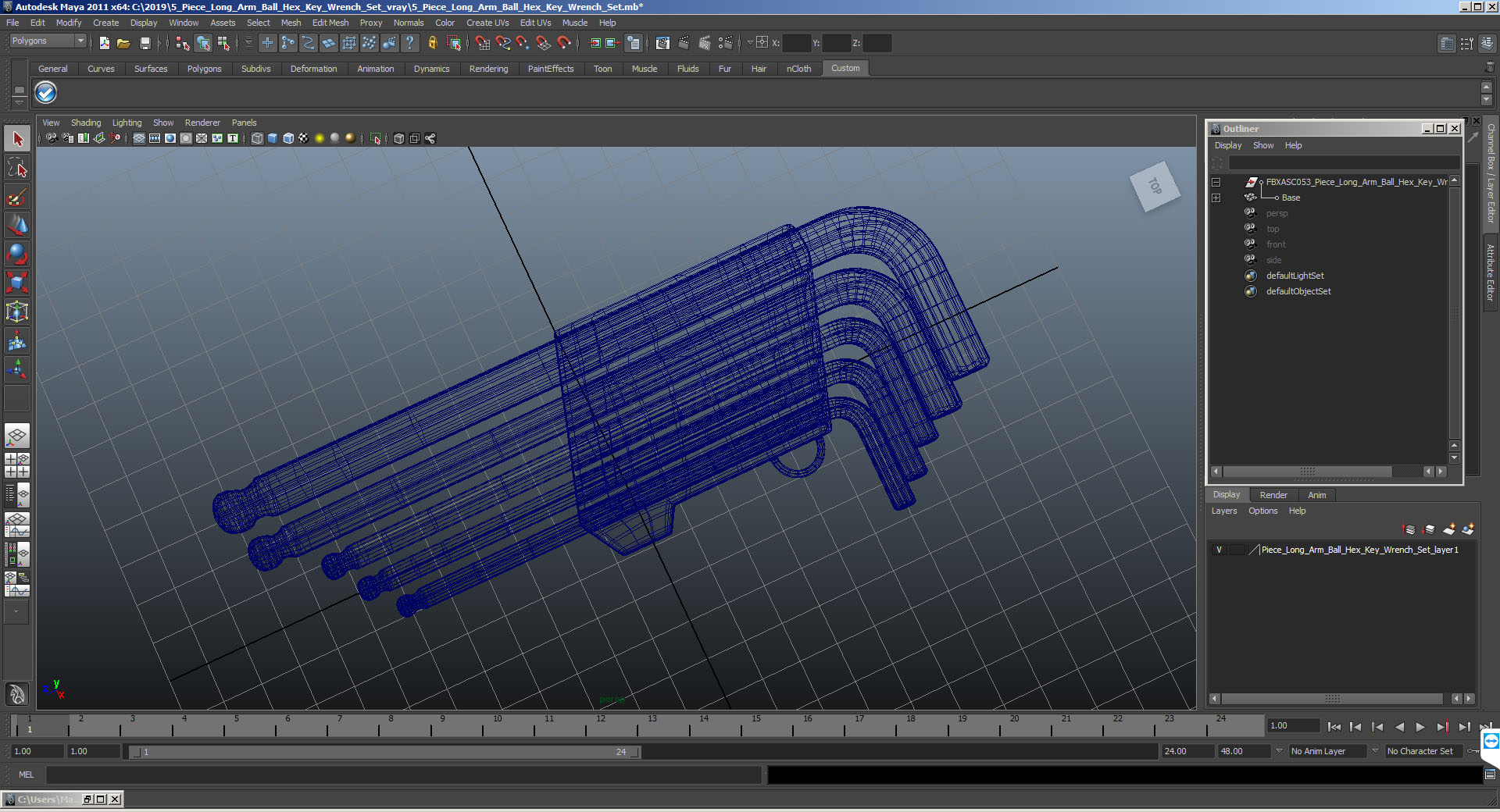
Task: Toggle snap to grids magnet
Action: tap(483, 43)
